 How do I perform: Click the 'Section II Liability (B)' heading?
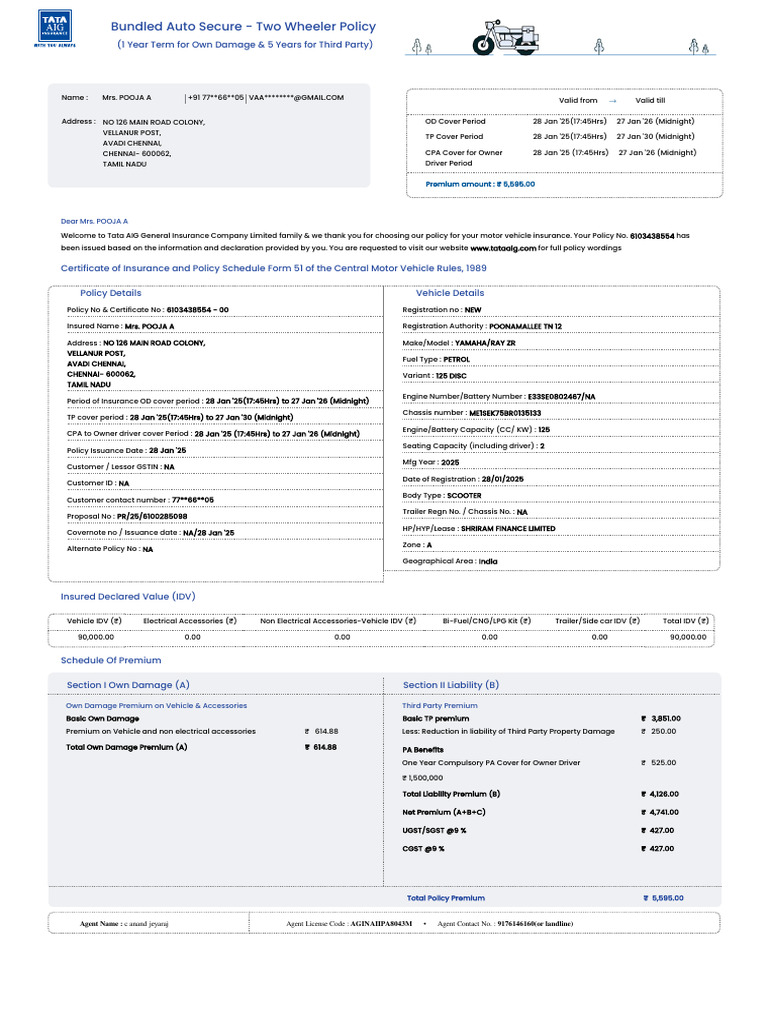pos(451,686)
